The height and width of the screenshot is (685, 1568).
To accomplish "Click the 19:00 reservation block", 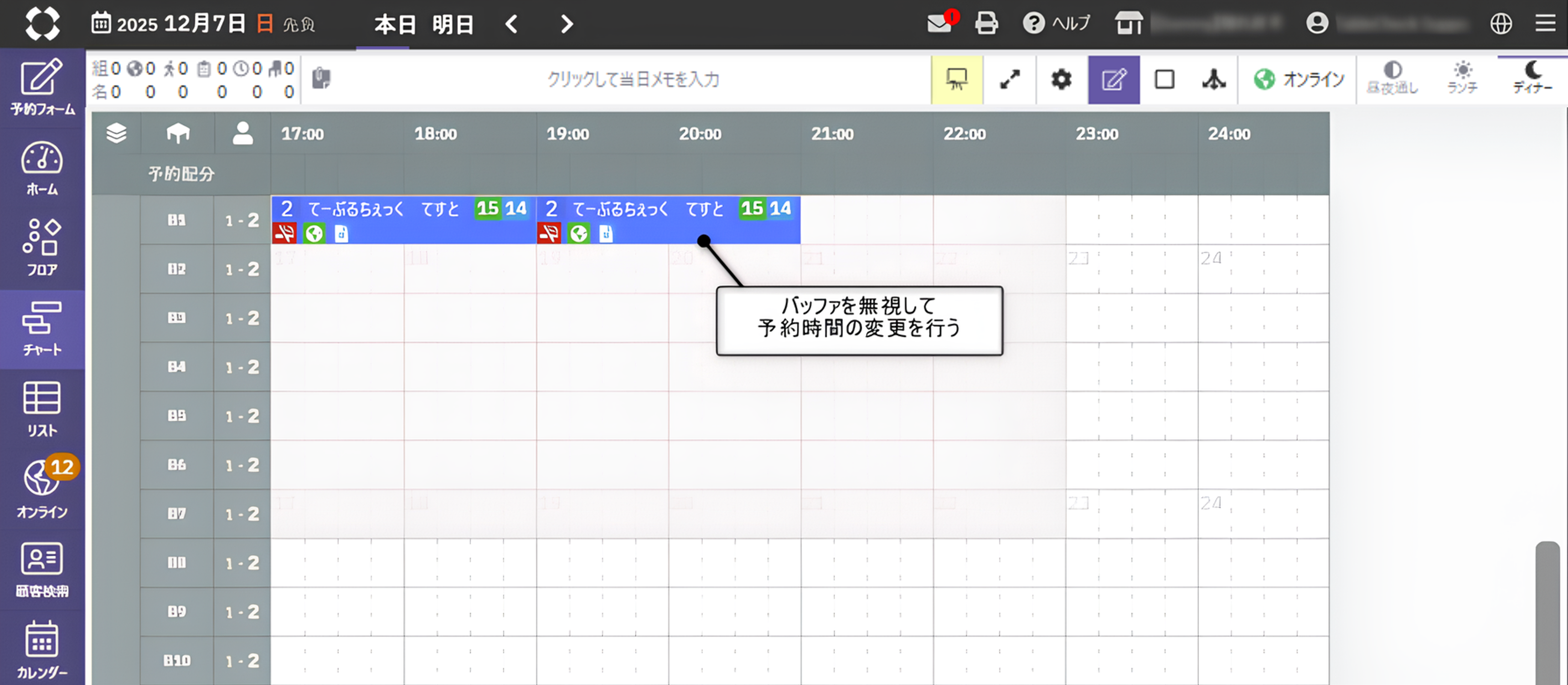I will pyautogui.click(x=668, y=220).
